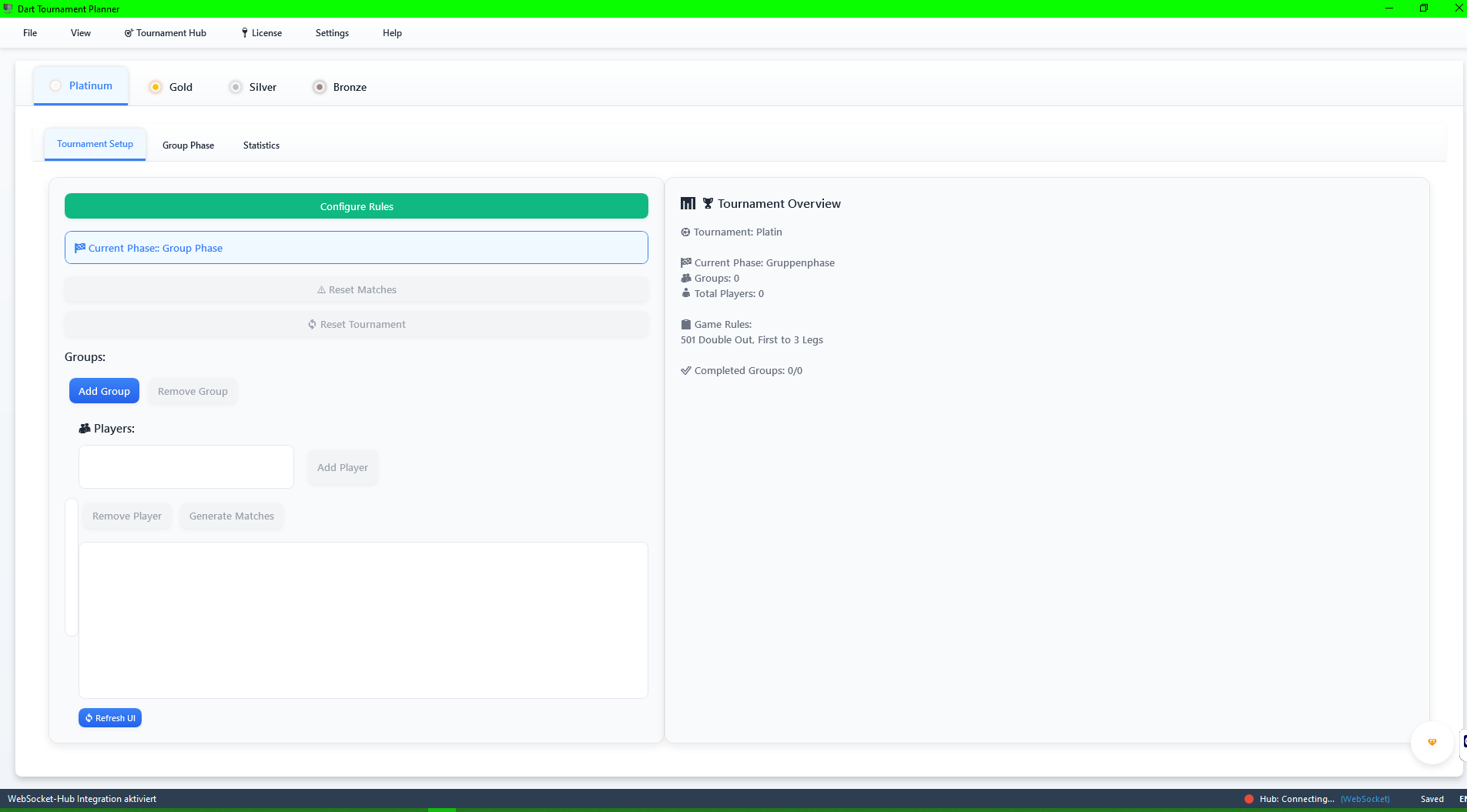1467x812 pixels.
Task: Open the Tournament Hub menu
Action: (165, 33)
